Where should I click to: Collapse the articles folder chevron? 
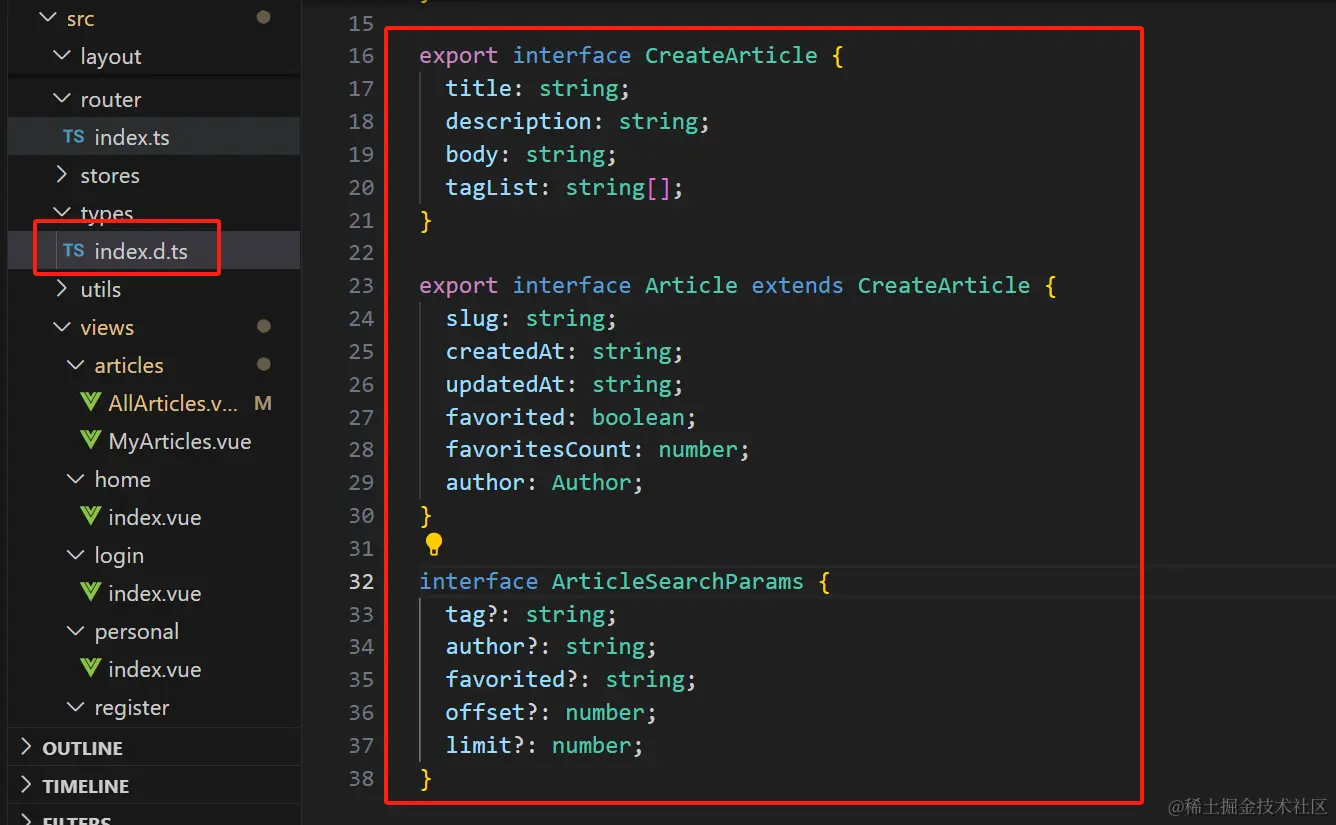tap(75, 365)
